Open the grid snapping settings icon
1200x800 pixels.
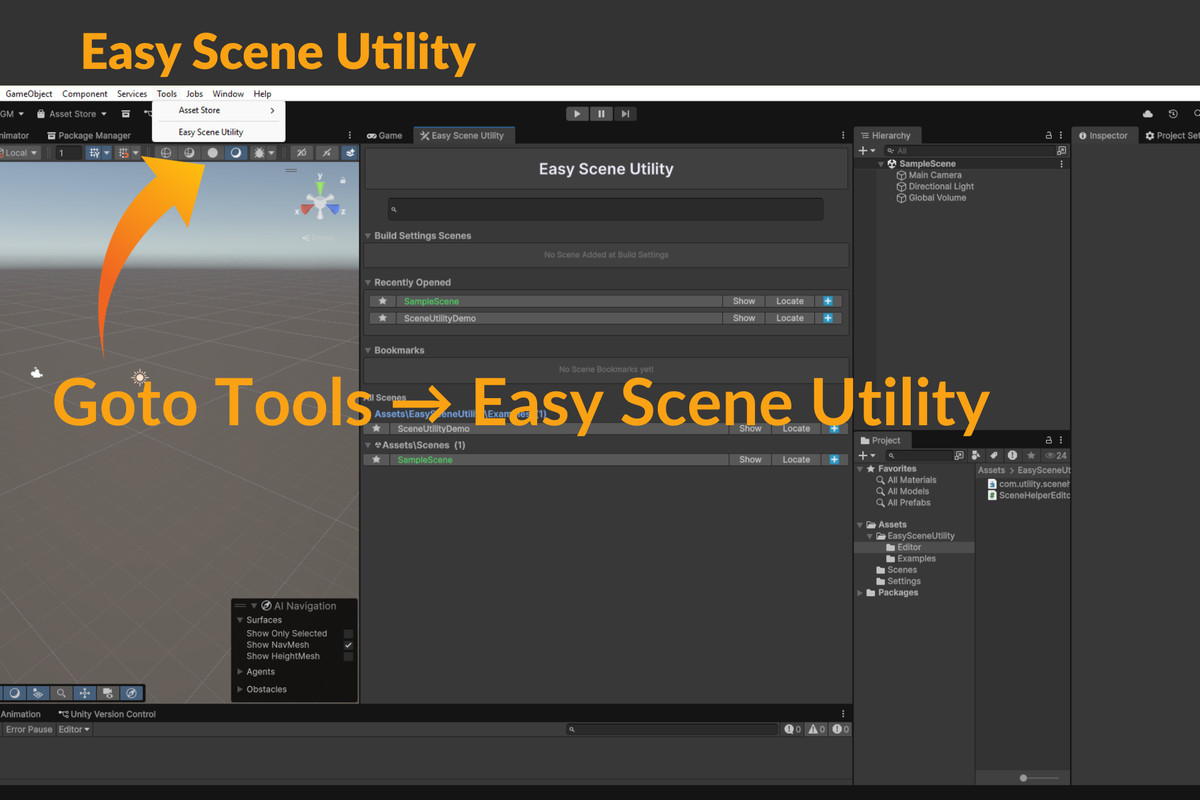coord(136,152)
